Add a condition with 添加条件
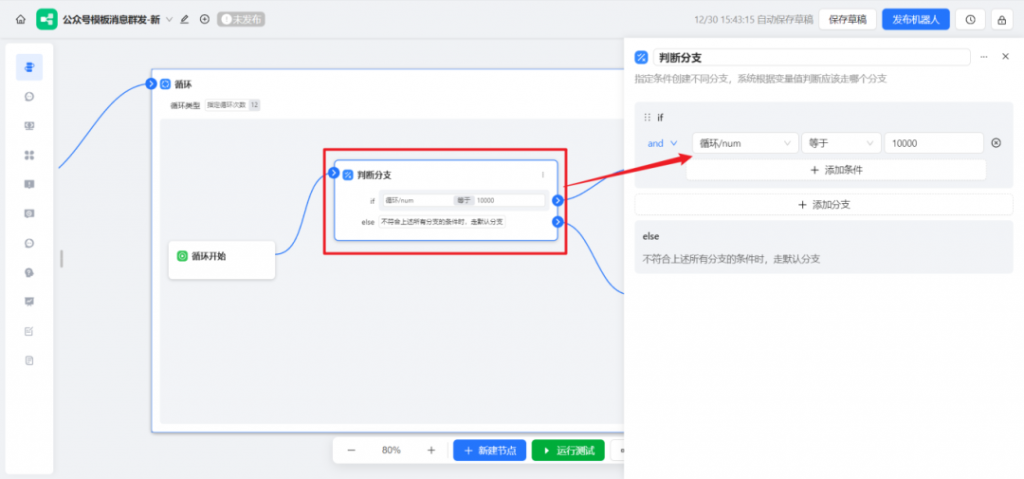 click(x=836, y=170)
